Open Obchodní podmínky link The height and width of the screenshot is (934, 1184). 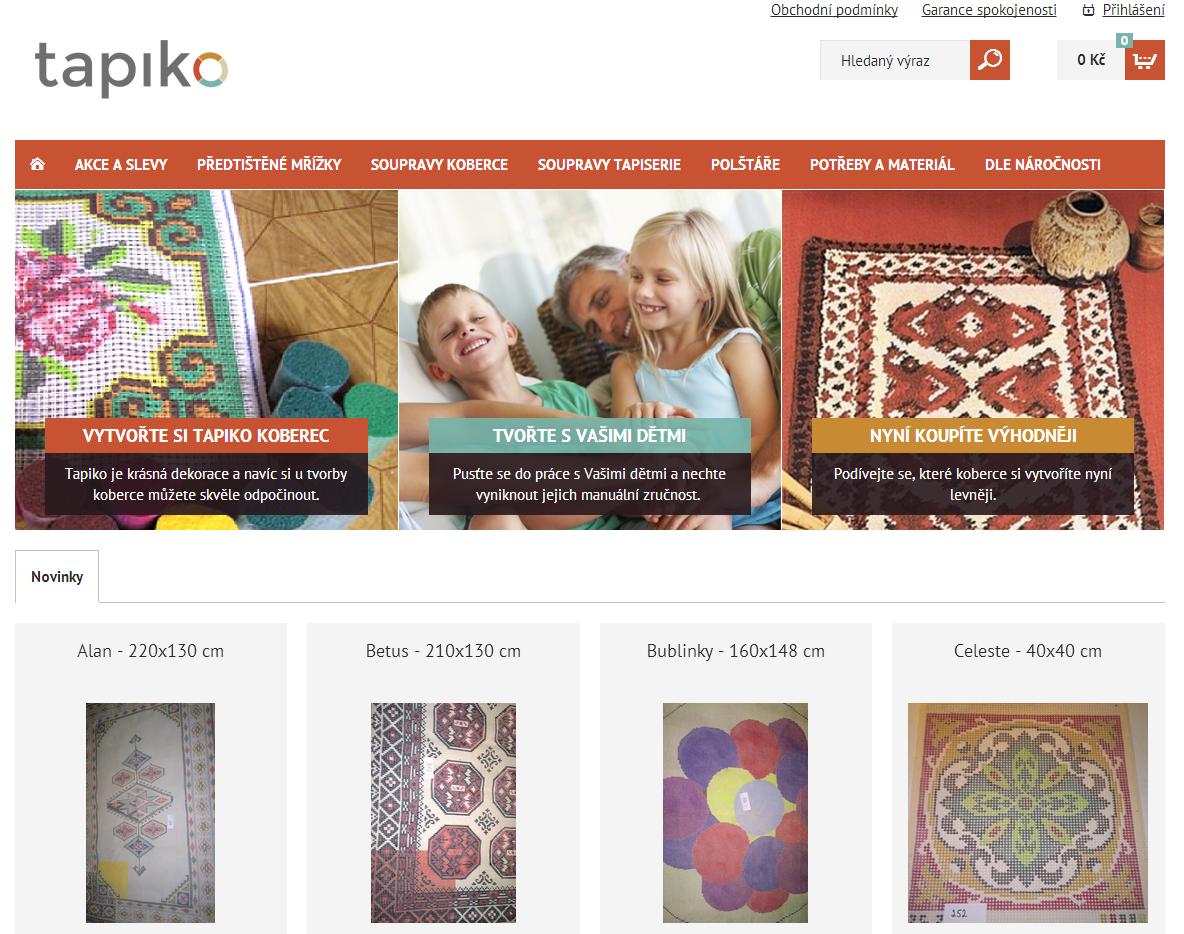[x=834, y=10]
